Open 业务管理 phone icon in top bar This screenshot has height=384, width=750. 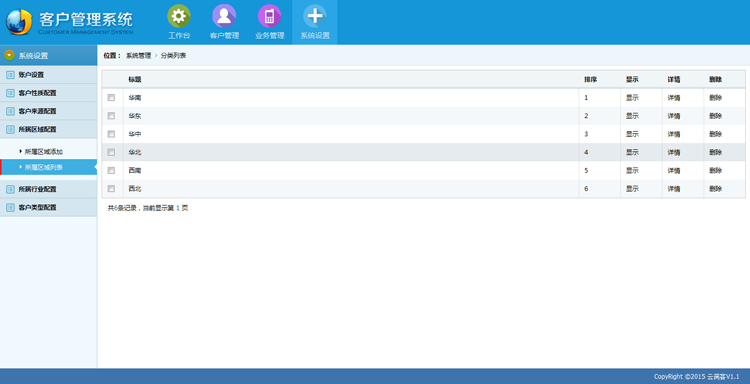click(x=269, y=16)
